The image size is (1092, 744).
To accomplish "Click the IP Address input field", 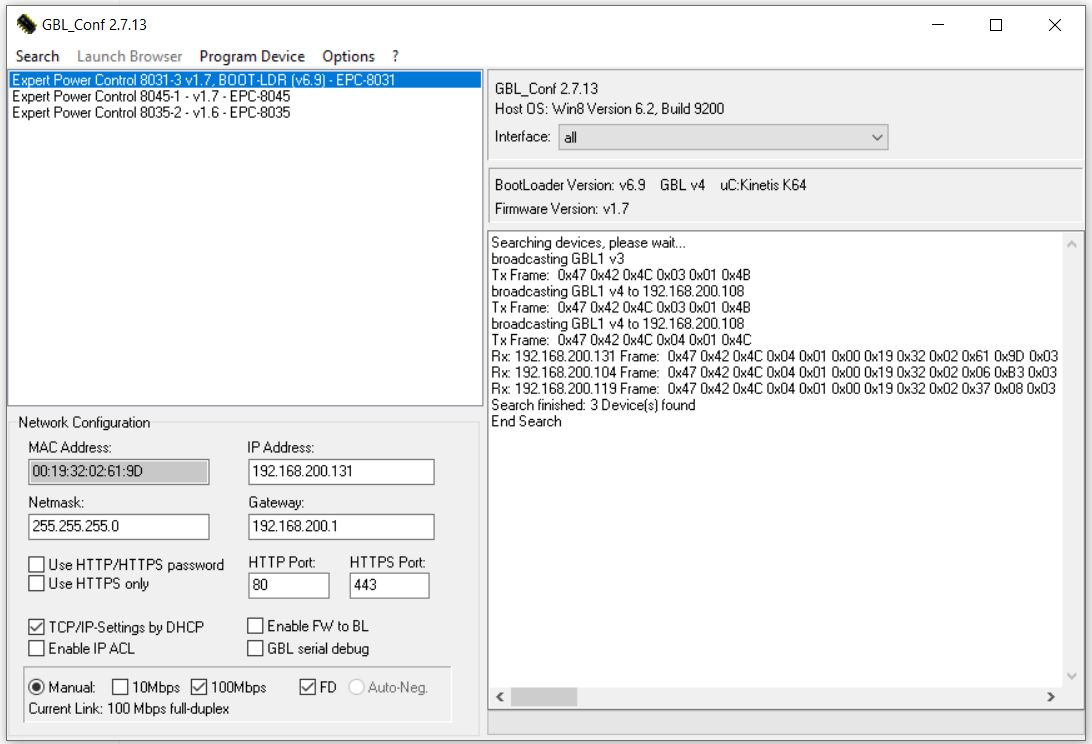I will [x=341, y=472].
